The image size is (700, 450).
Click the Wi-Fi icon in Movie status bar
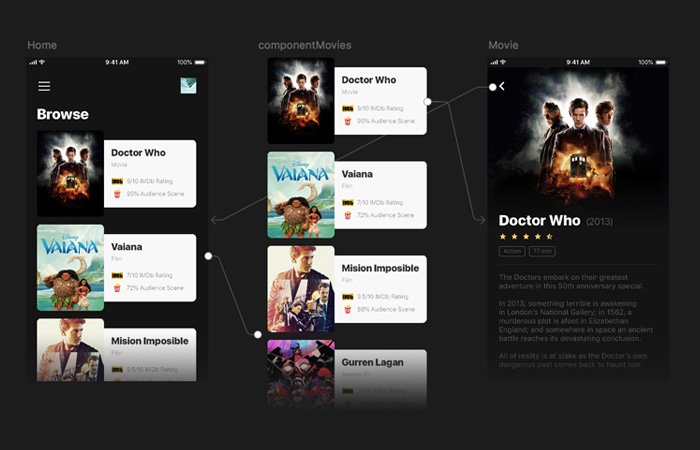[x=503, y=62]
